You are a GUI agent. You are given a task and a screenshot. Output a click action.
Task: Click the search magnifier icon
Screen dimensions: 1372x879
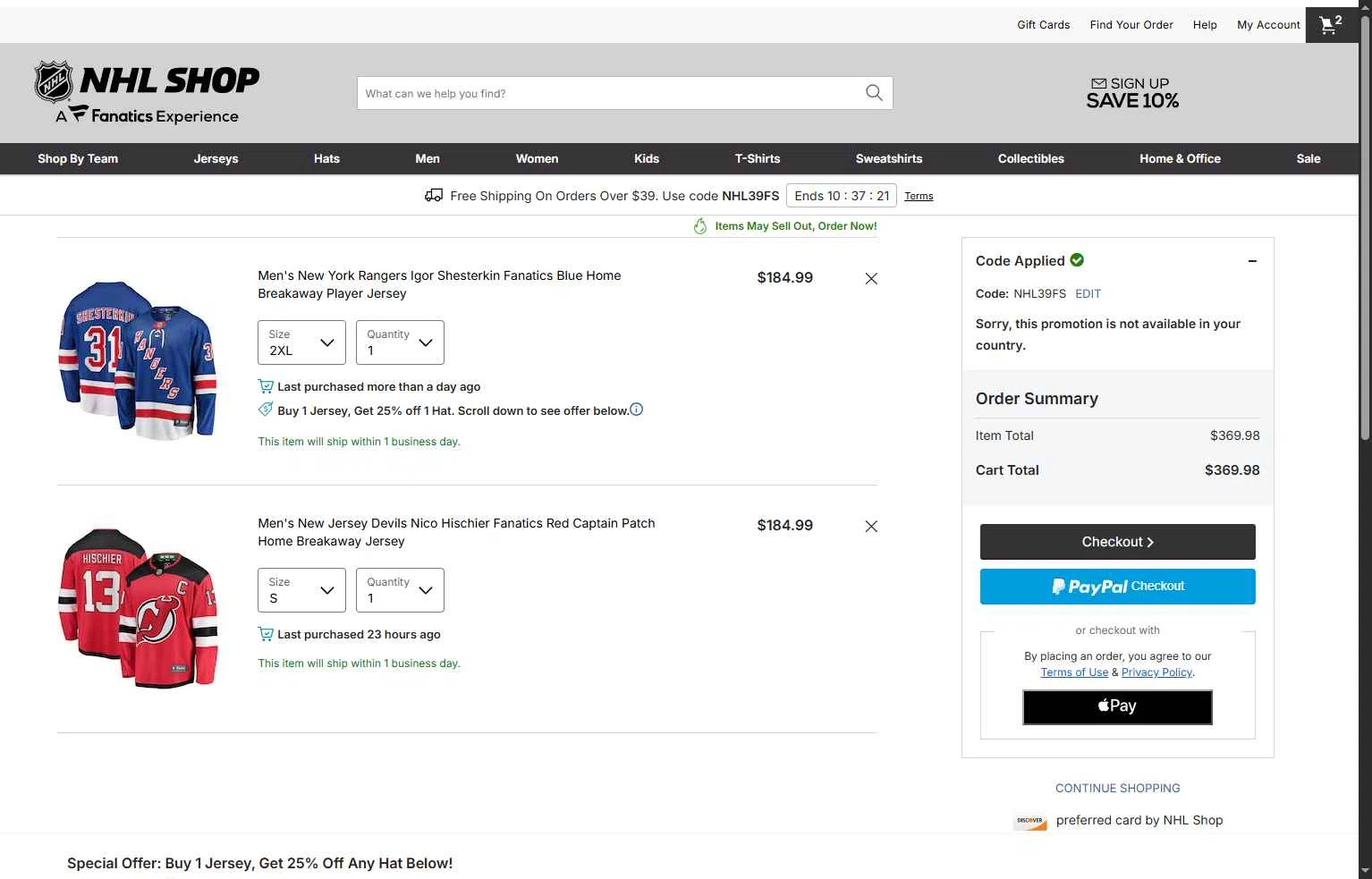[x=874, y=93]
